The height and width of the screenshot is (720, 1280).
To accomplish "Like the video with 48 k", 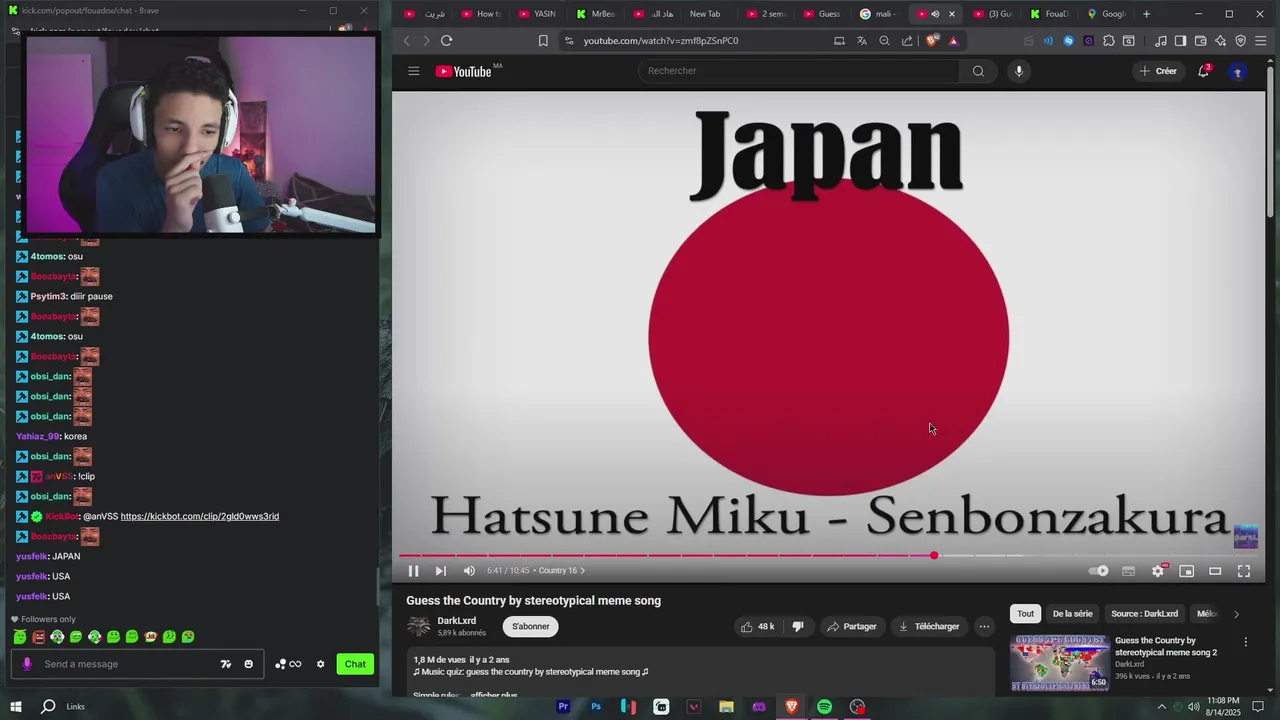I will click(x=757, y=627).
